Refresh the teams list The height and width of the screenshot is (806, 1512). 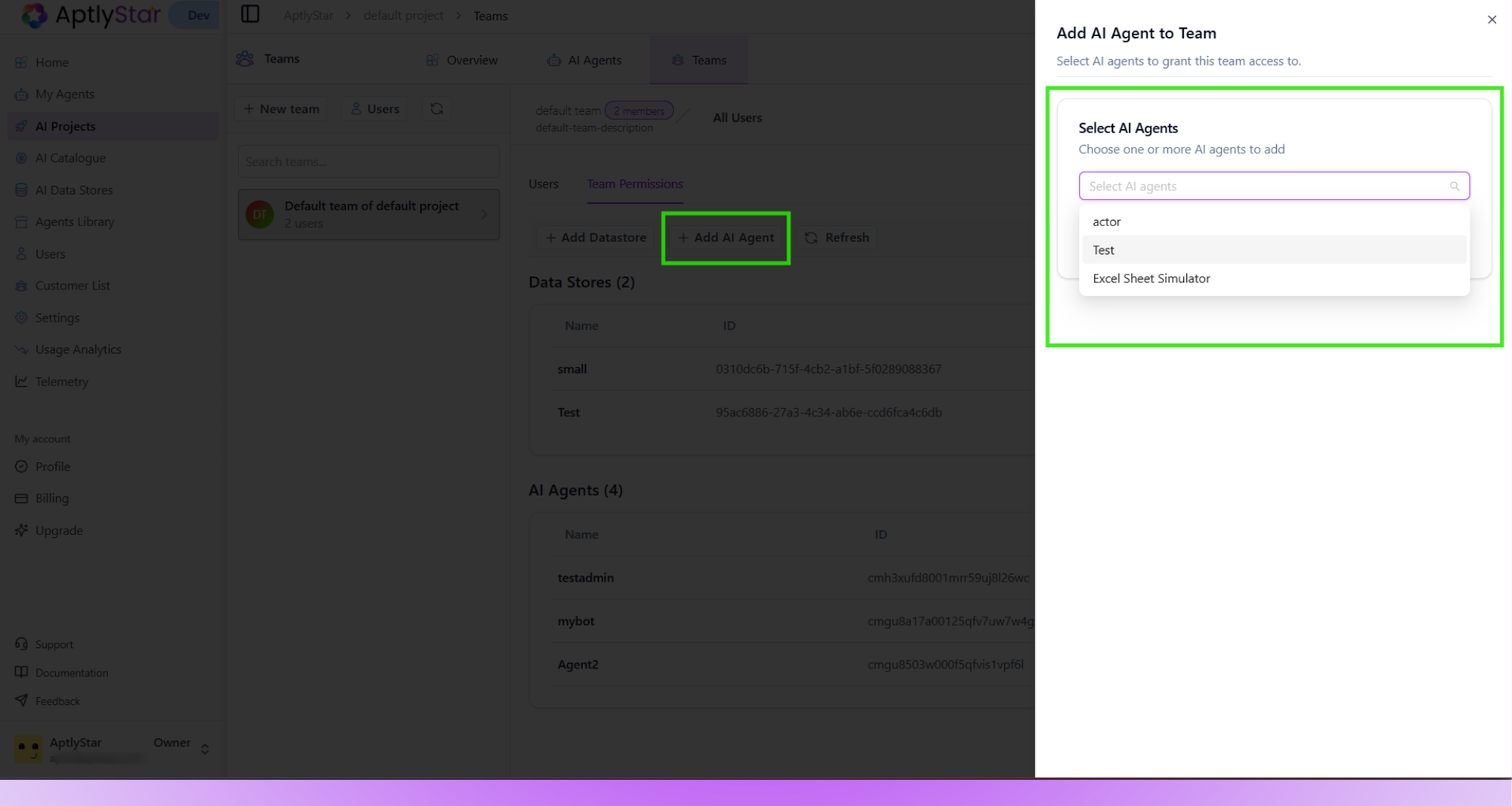(436, 108)
